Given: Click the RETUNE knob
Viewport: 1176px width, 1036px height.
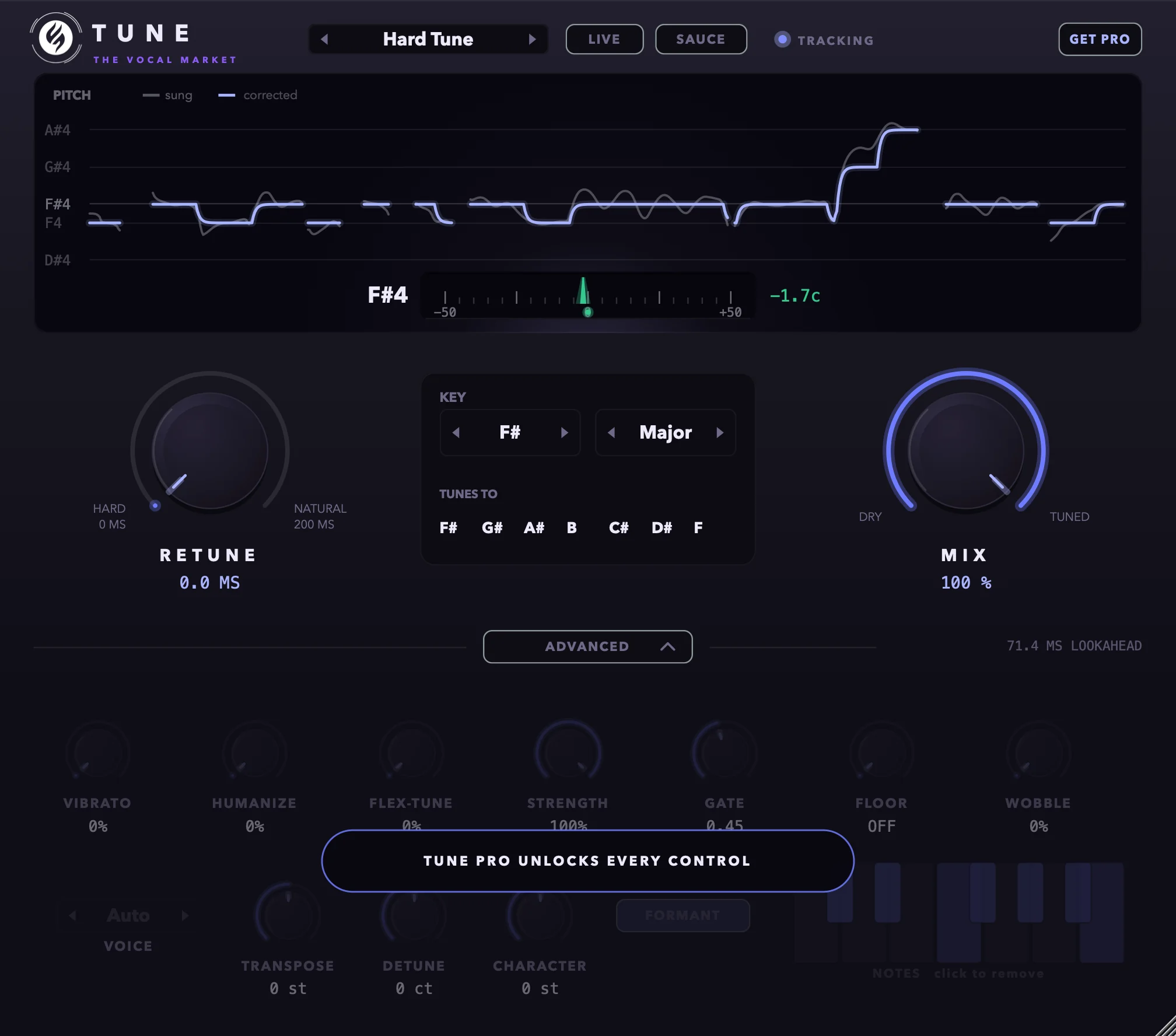Looking at the screenshot, I should [x=210, y=450].
